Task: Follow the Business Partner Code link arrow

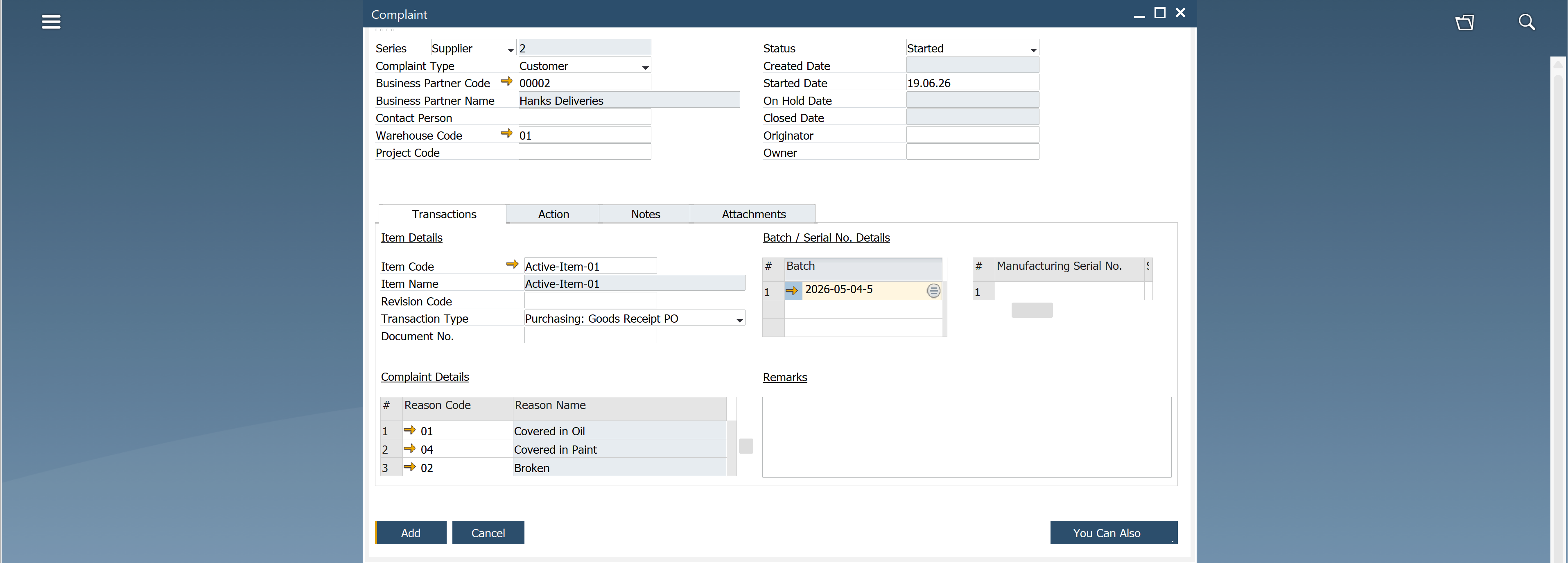Action: coord(506,81)
